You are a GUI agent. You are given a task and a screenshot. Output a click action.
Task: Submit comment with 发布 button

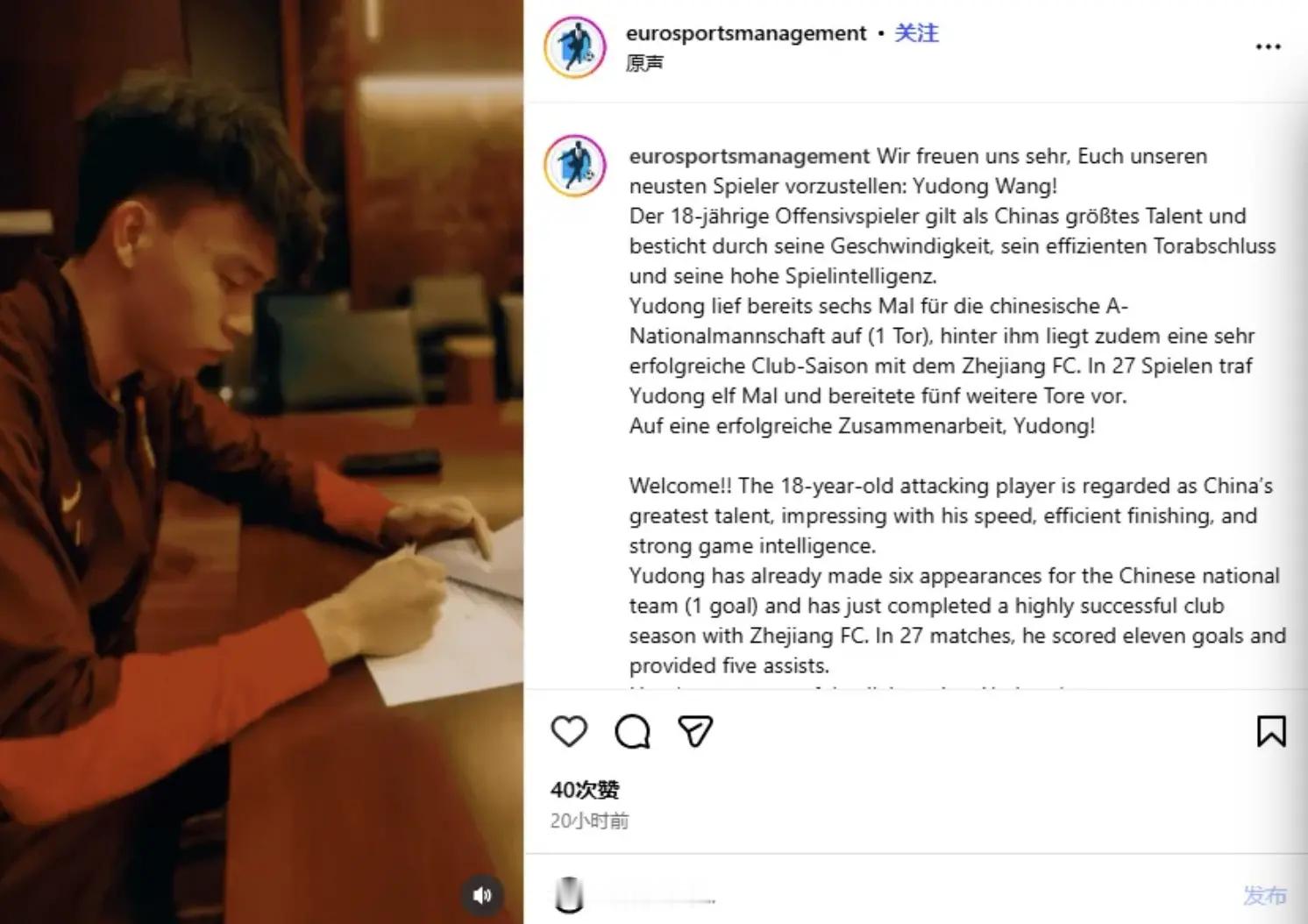coord(1265,895)
